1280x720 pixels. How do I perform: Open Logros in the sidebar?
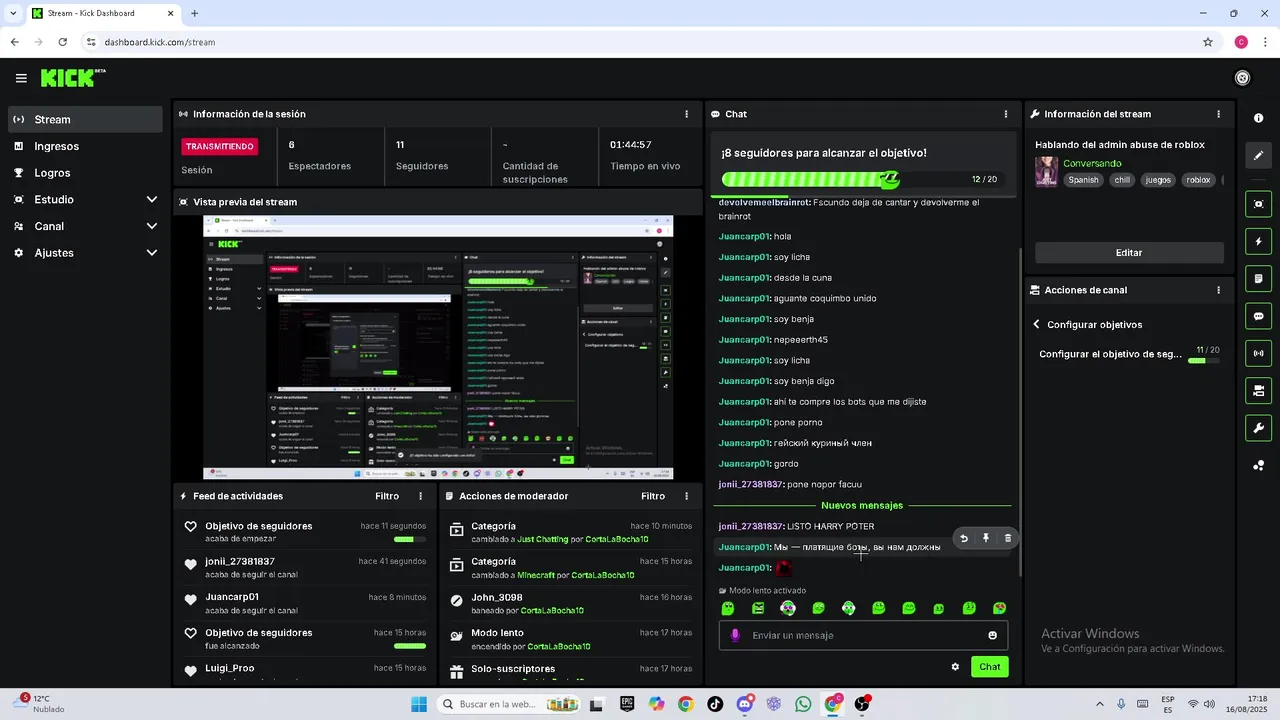point(85,173)
